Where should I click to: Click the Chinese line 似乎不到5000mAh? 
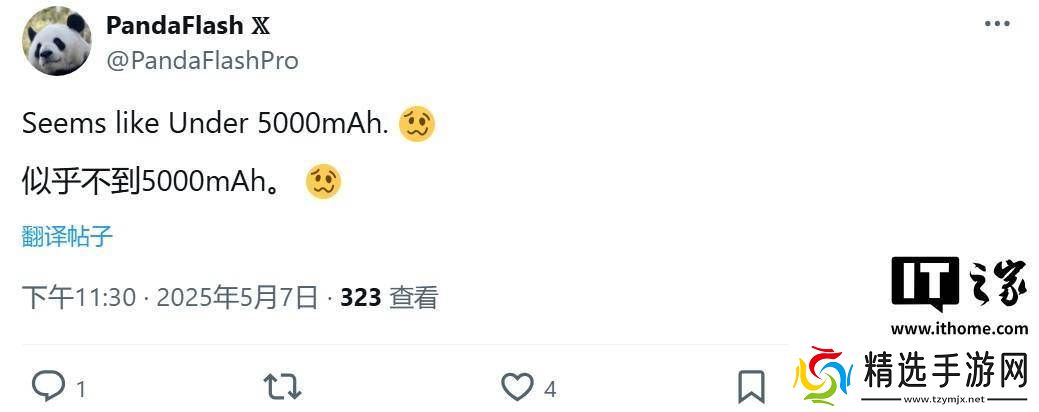tap(150, 182)
